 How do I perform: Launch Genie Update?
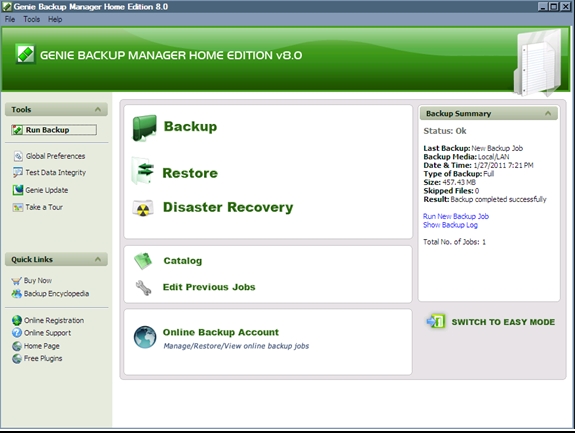[47, 190]
